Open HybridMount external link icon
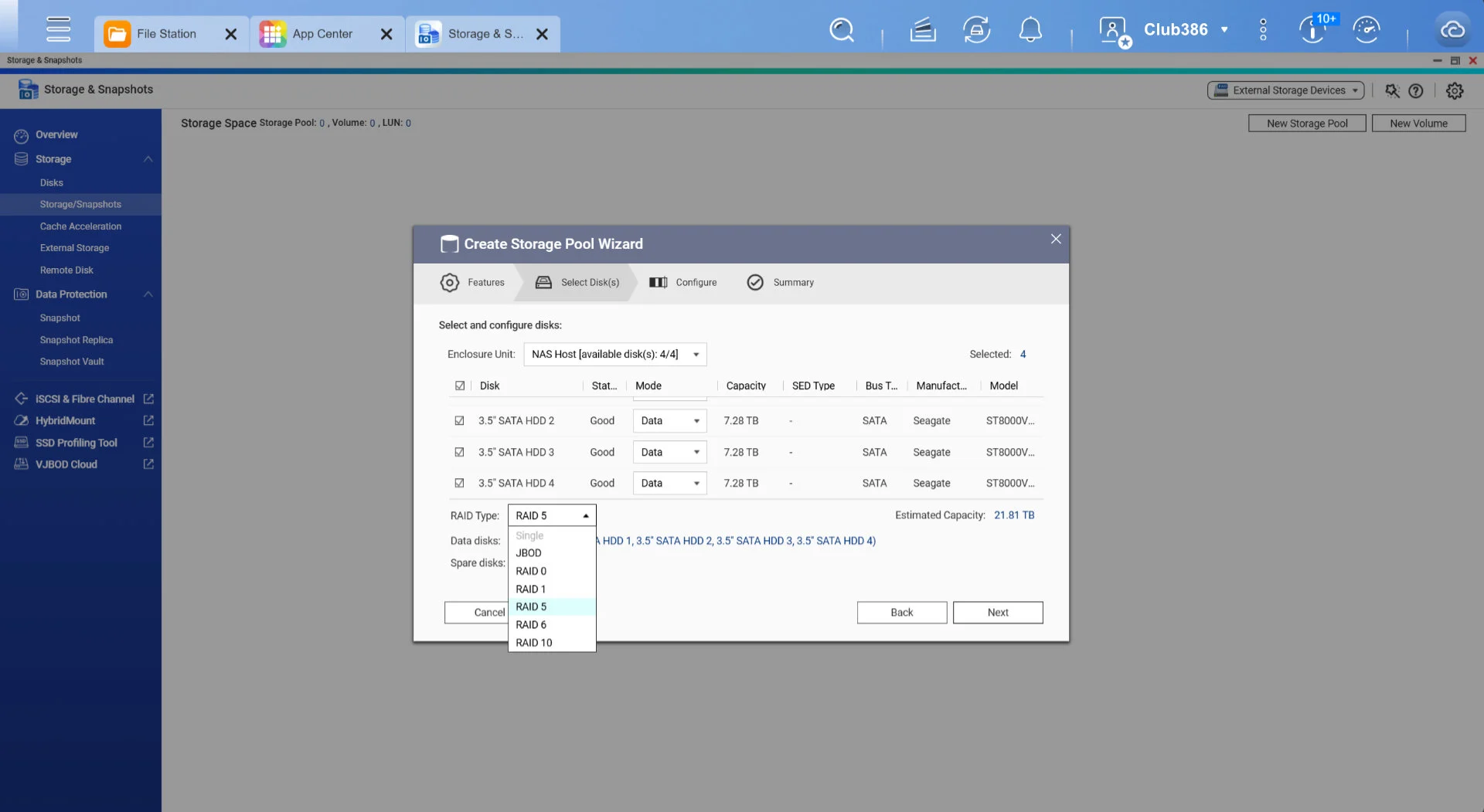 [148, 420]
